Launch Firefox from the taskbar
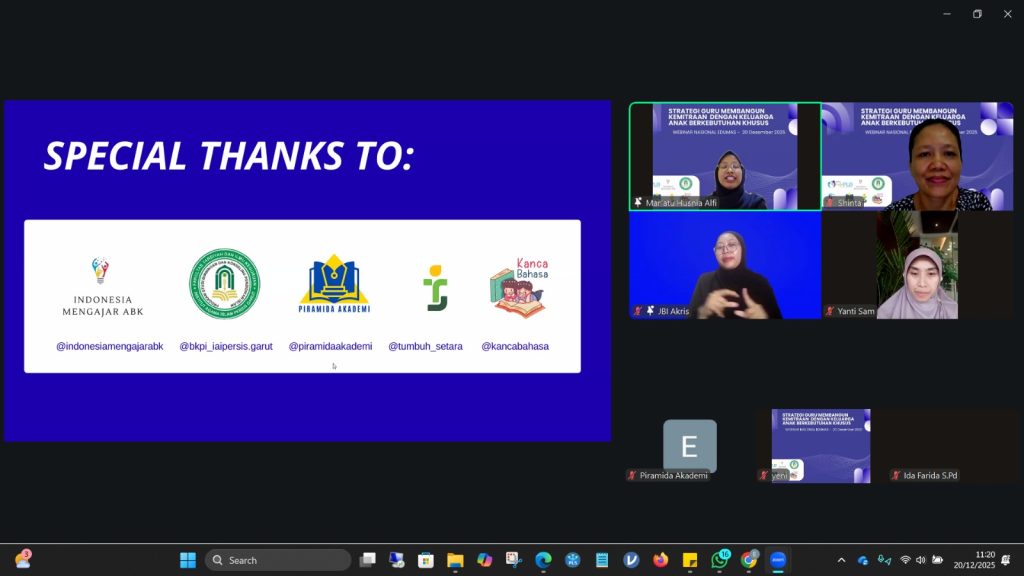Image resolution: width=1024 pixels, height=576 pixels. coord(660,560)
